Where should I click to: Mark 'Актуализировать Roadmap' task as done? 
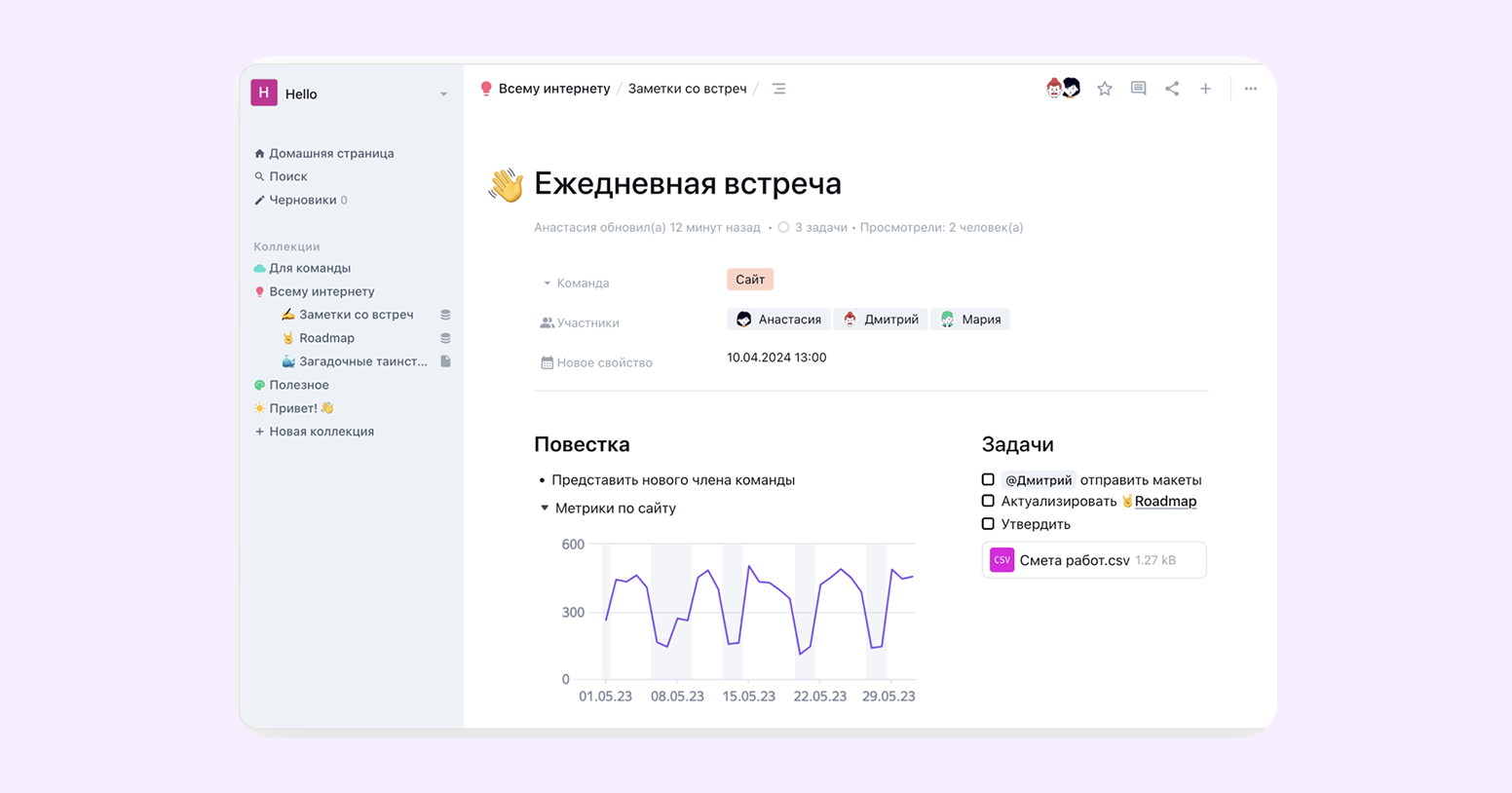tap(988, 502)
